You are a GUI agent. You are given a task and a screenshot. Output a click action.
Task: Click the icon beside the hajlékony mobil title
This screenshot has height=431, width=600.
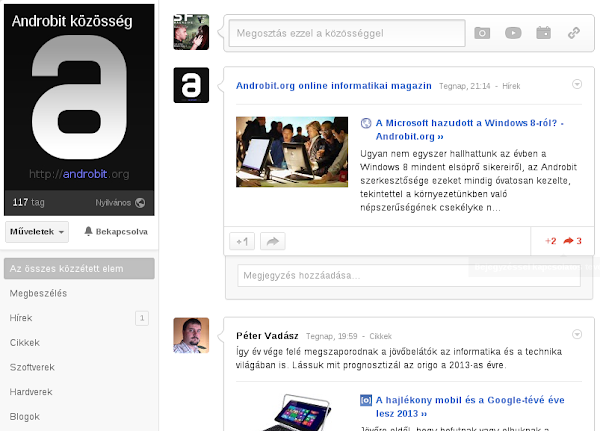click(366, 400)
